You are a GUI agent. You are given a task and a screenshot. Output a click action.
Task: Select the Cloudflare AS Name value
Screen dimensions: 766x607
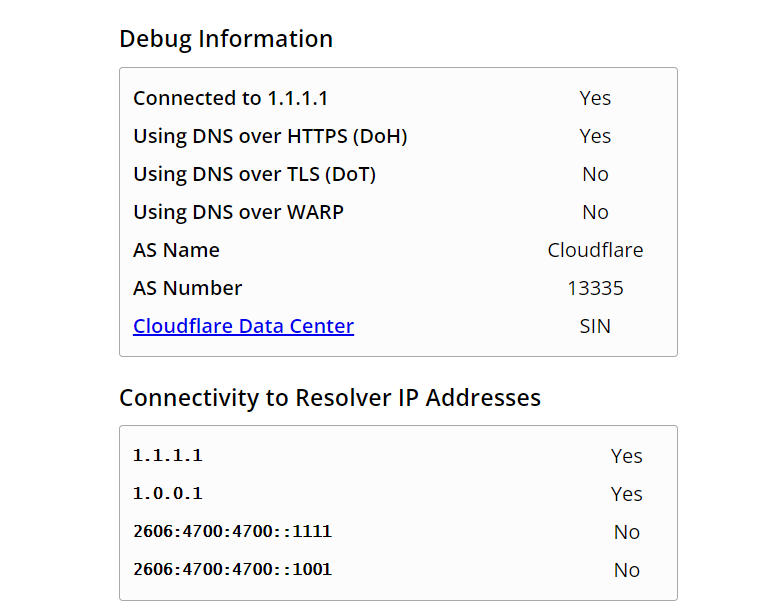pos(595,250)
